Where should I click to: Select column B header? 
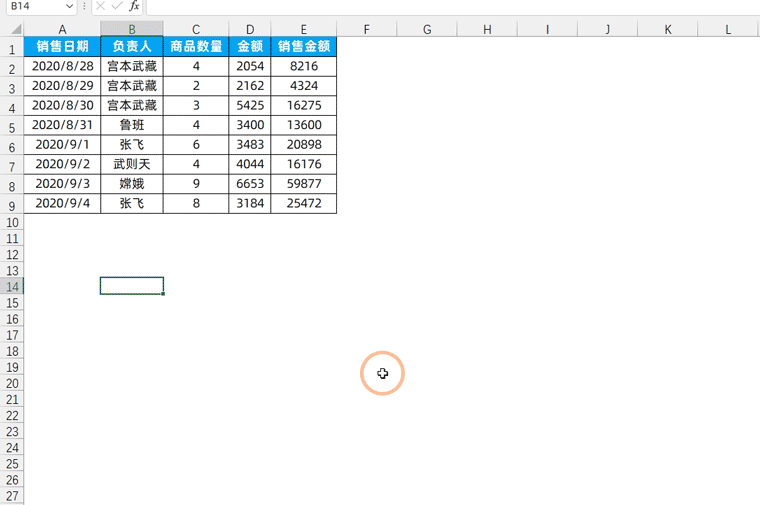(x=131, y=29)
